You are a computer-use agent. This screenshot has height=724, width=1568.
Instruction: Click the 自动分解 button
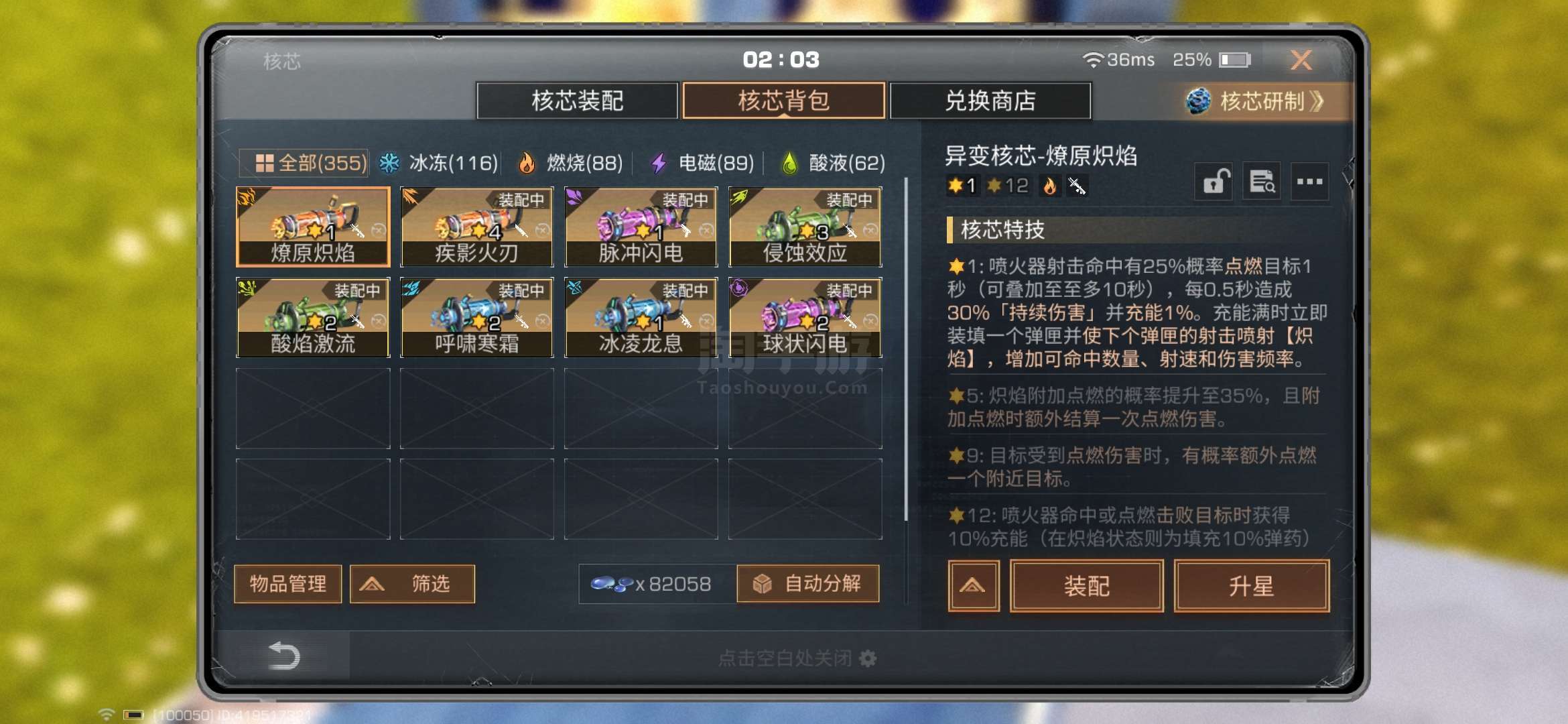click(x=808, y=584)
